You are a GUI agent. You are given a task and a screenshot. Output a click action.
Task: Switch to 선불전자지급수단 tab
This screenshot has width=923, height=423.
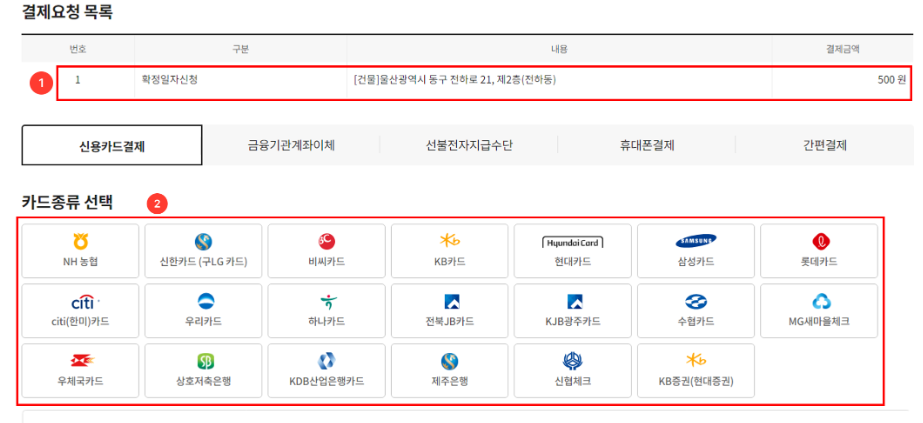[x=469, y=145]
